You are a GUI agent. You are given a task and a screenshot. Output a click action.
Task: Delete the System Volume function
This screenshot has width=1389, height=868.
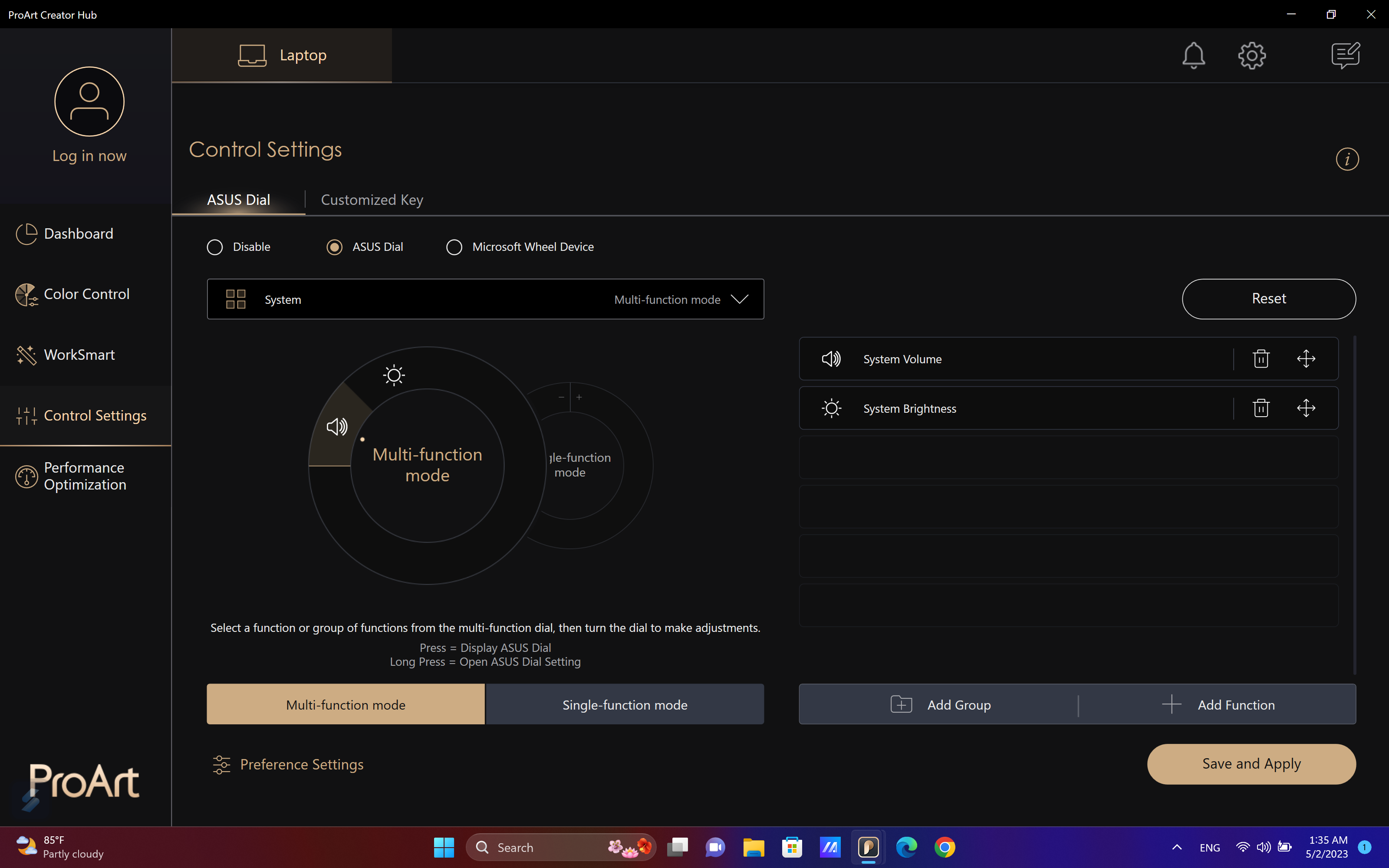(x=1261, y=359)
